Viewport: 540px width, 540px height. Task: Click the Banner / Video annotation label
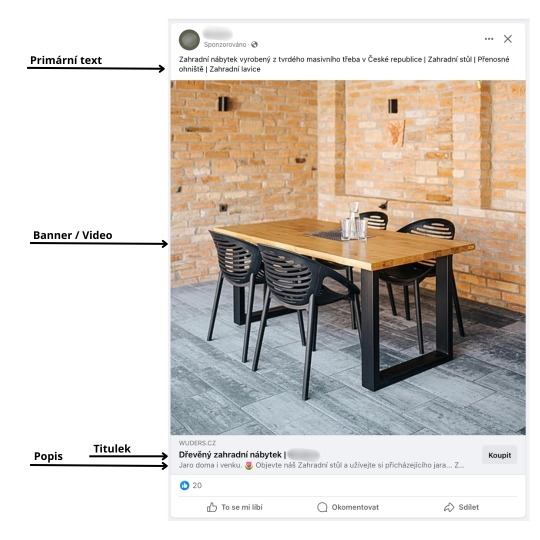(x=73, y=235)
